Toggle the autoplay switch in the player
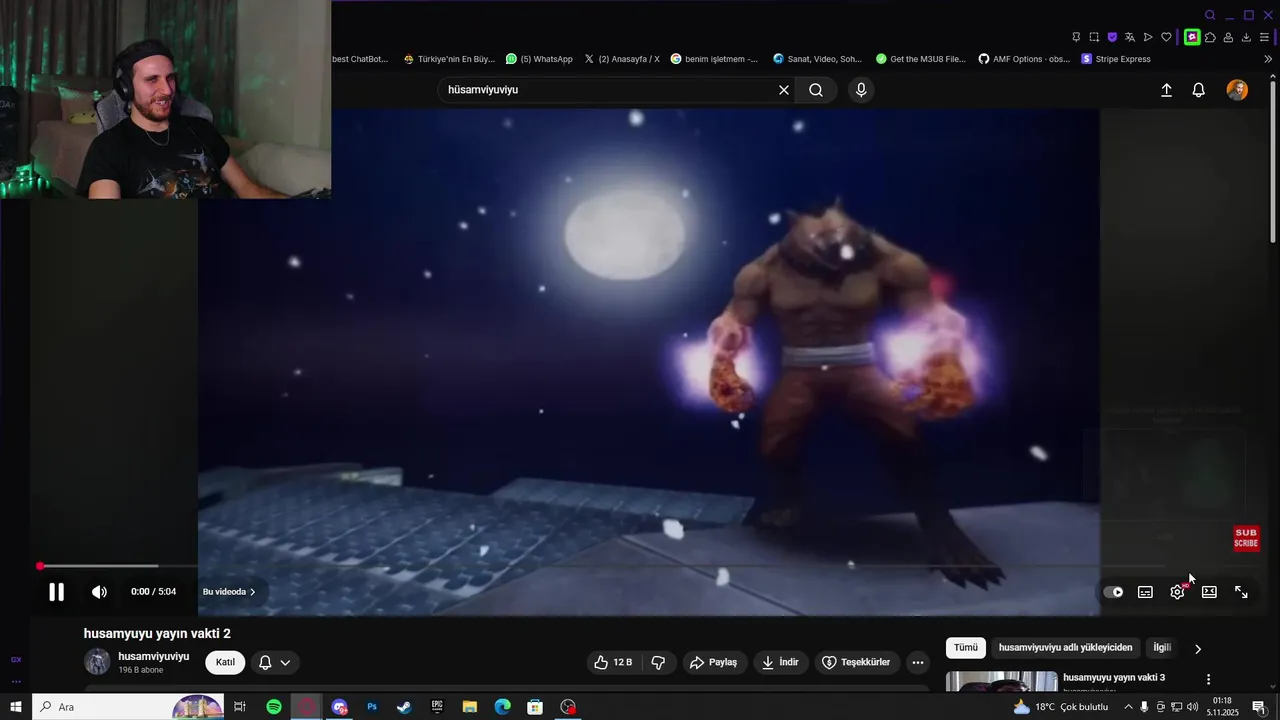Screen dimensions: 1280x720 click(x=1113, y=592)
